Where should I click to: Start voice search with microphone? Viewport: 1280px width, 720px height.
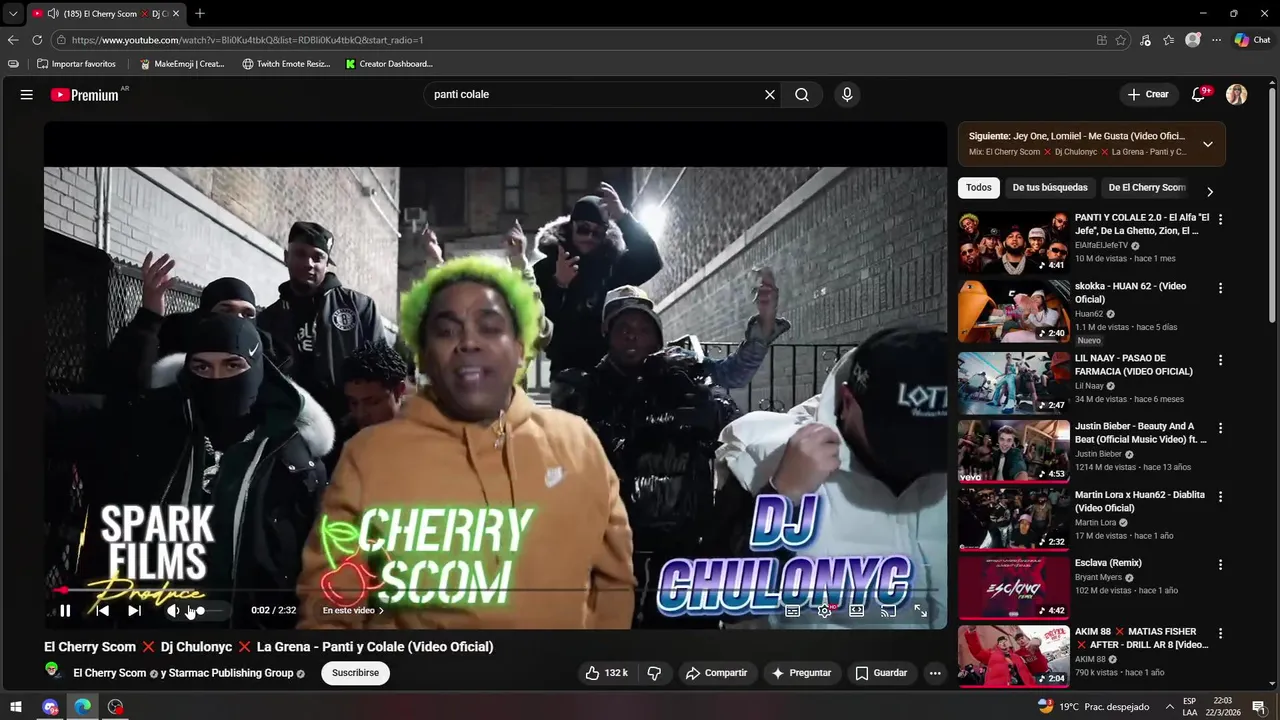847,94
